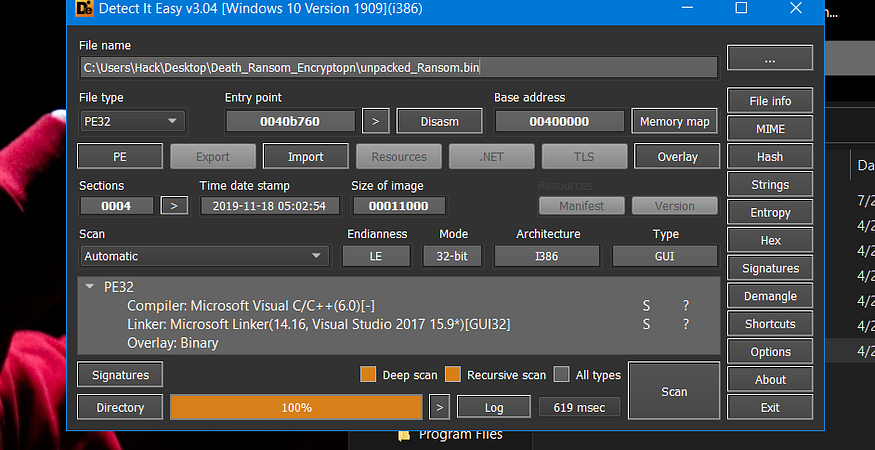This screenshot has height=450, width=875.
Task: Open the Import table button
Action: coord(306,157)
